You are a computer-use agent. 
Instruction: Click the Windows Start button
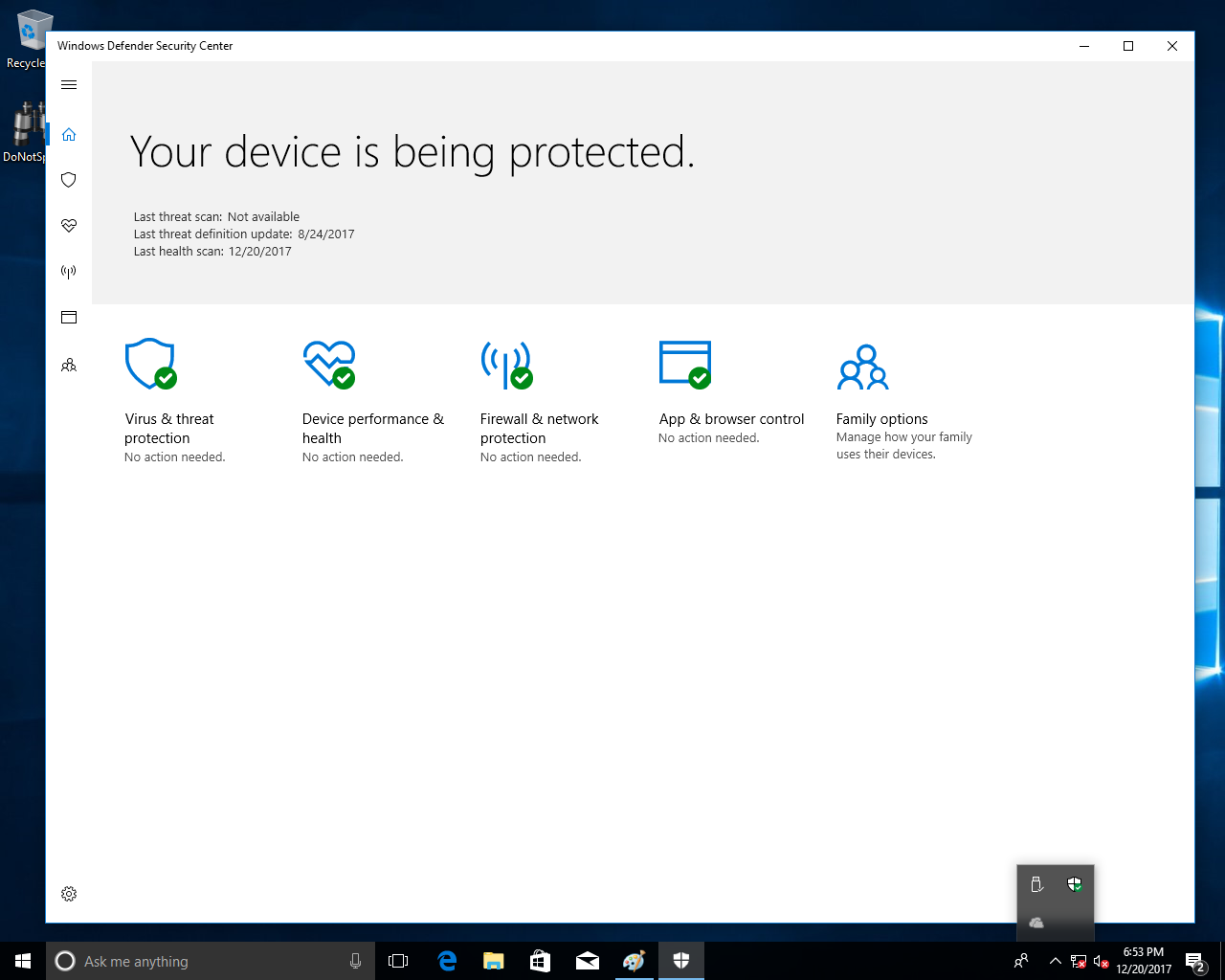[x=23, y=961]
